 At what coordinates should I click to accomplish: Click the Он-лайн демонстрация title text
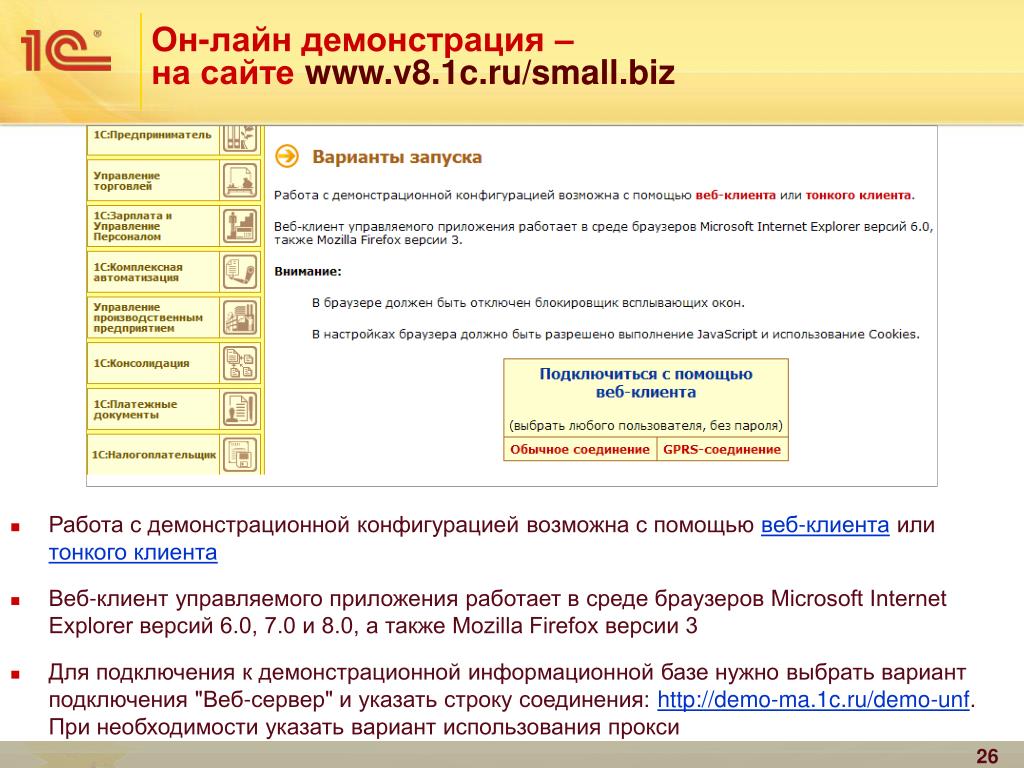[x=363, y=40]
